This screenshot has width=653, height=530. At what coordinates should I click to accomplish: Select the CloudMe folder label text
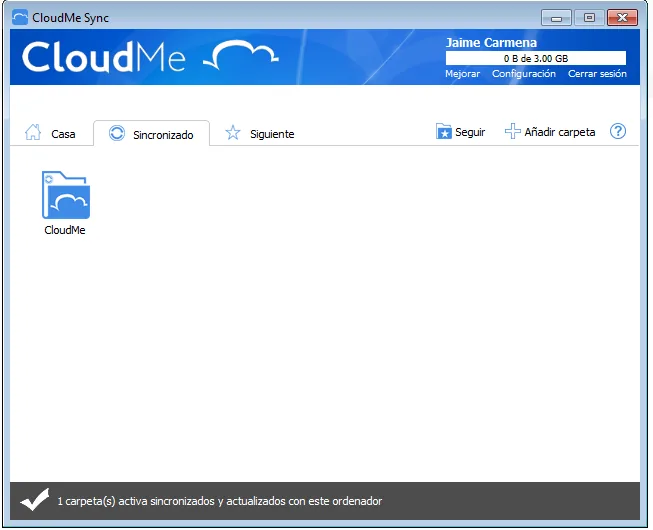coord(65,230)
